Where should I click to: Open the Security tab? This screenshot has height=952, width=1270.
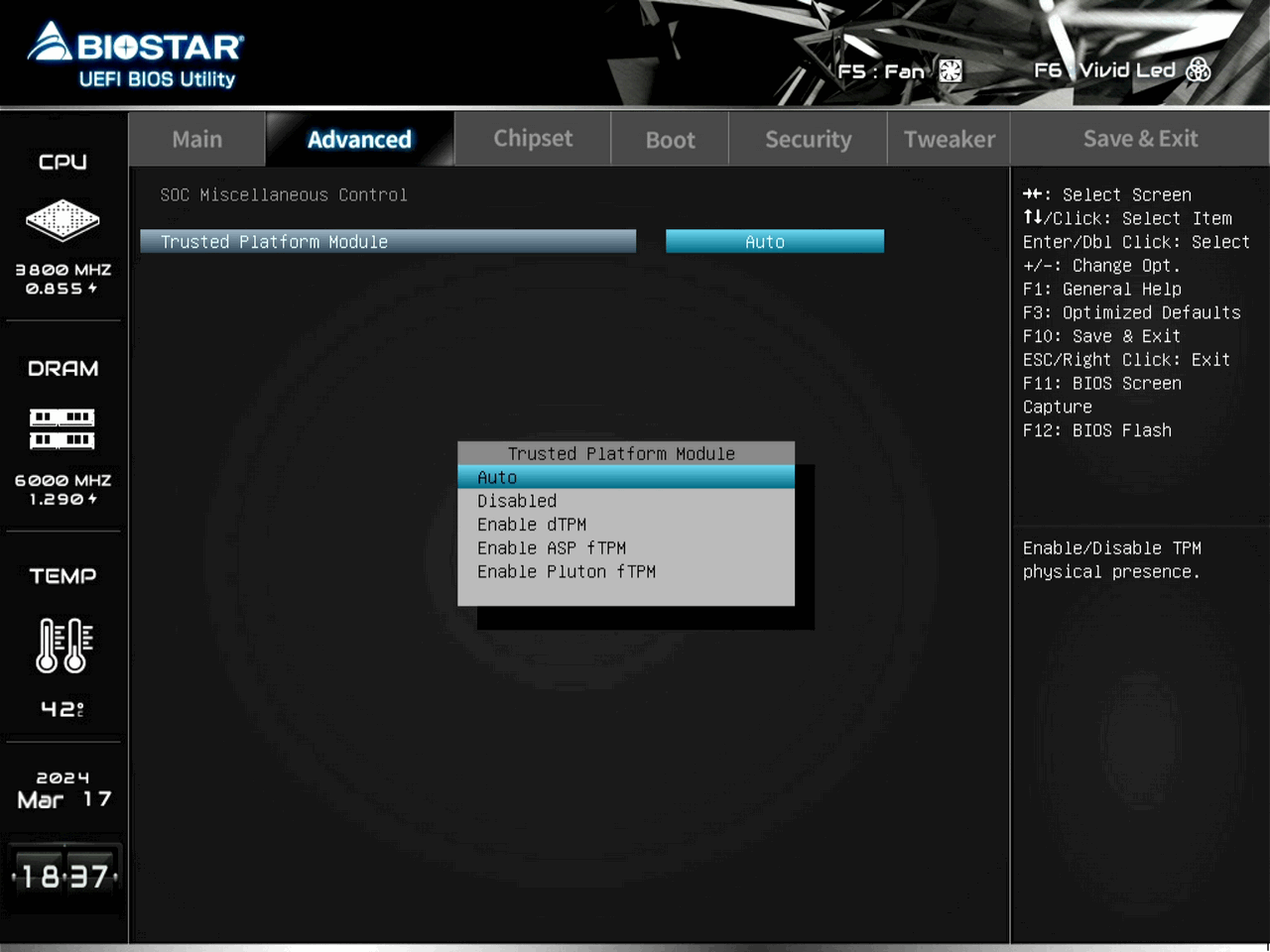click(x=808, y=139)
